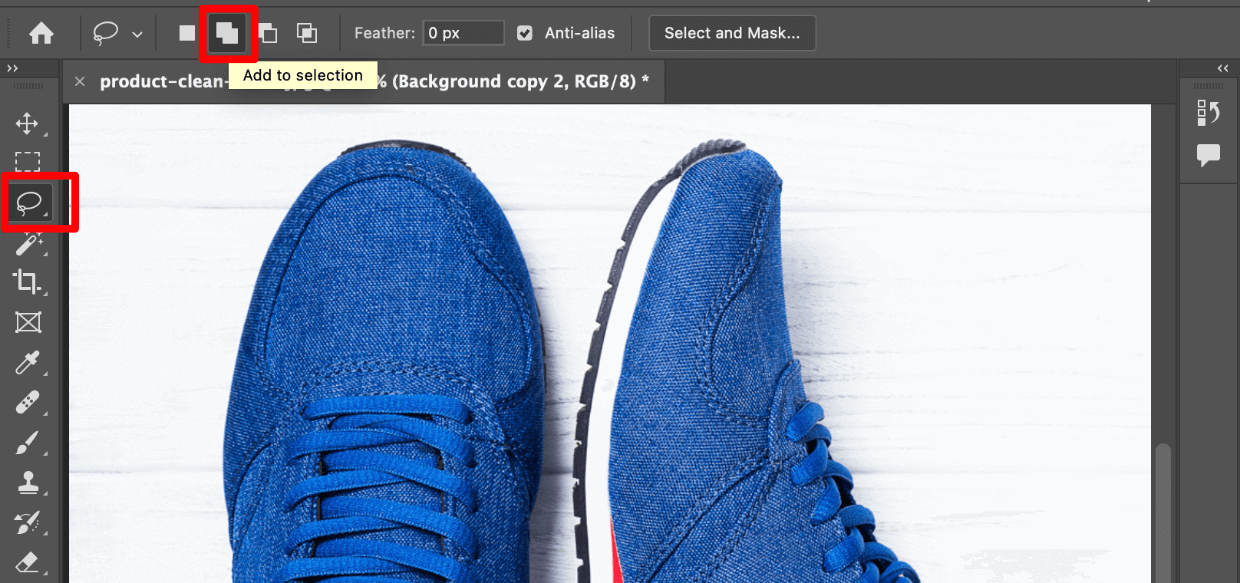Select the Clone Stamp tool

click(x=28, y=482)
